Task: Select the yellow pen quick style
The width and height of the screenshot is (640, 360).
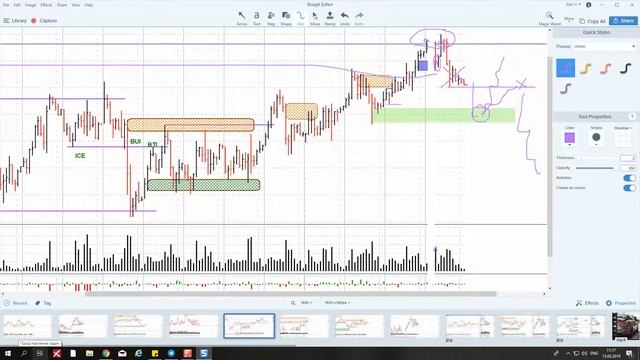Action: pos(585,68)
